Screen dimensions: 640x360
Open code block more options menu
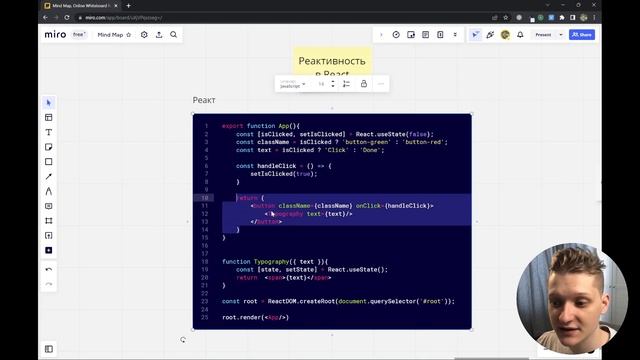point(381,84)
